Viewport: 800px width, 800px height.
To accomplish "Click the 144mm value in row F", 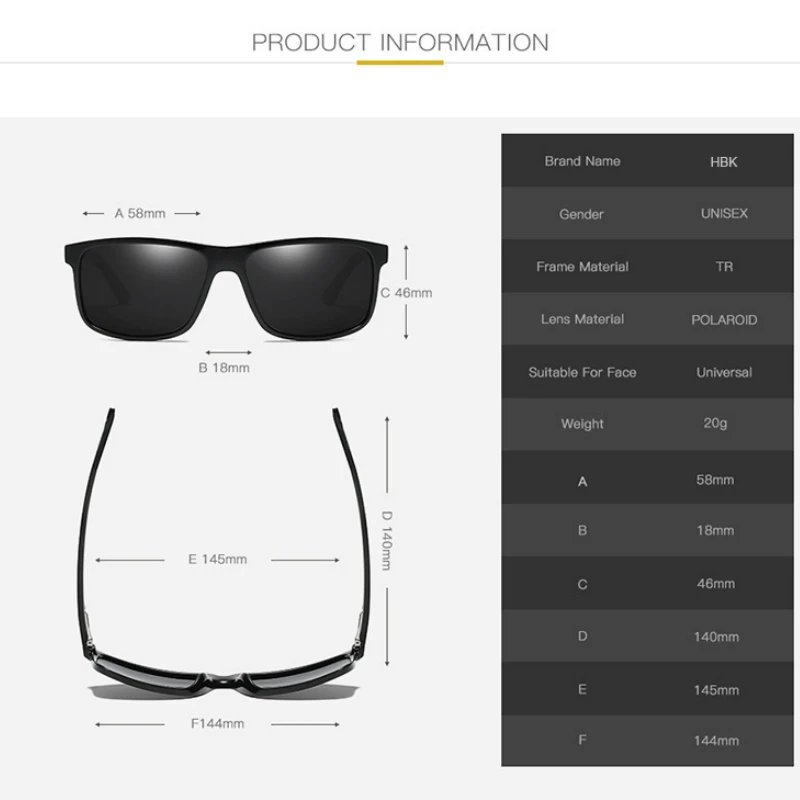I will [716, 741].
